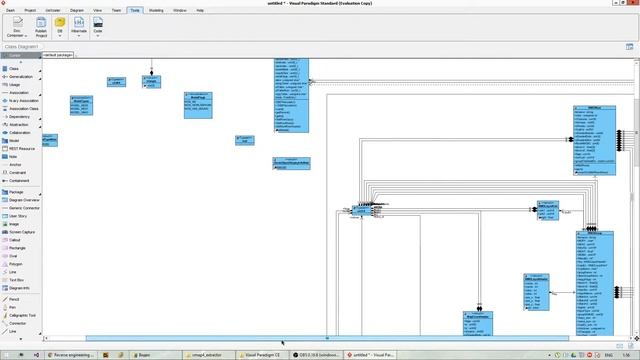This screenshot has width=640, height=360.
Task: Click the default package field
Action: pyautogui.click(x=58, y=55)
